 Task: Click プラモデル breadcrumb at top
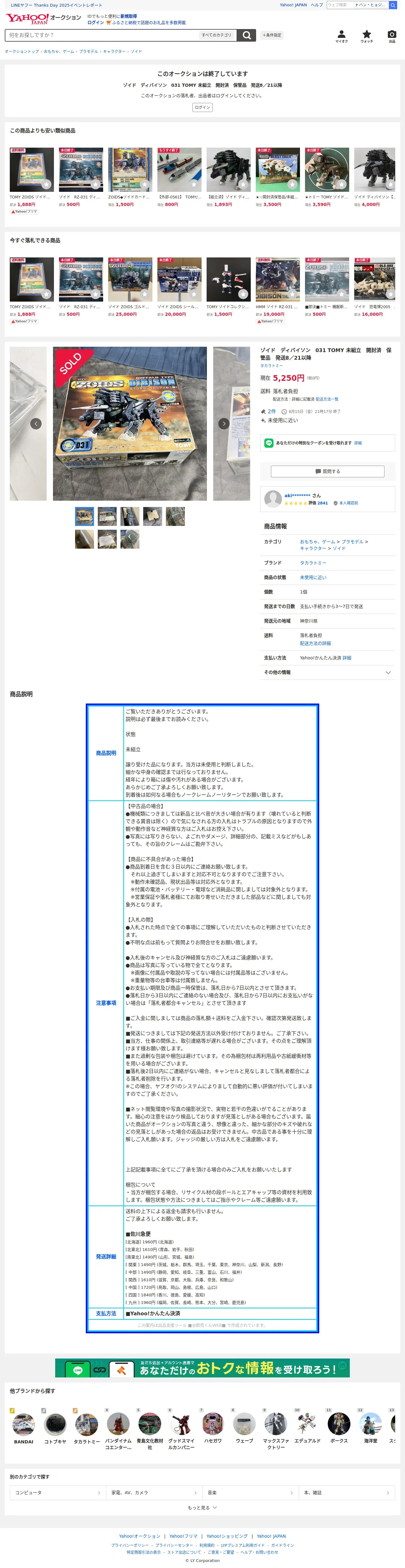(88, 52)
